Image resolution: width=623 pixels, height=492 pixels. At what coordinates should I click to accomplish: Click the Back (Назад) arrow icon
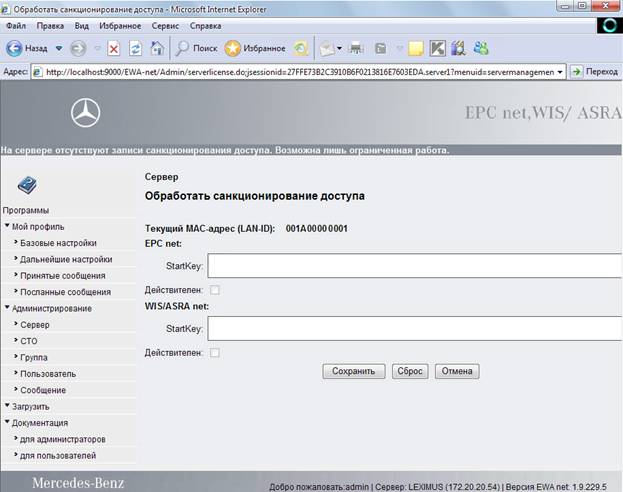(14, 48)
